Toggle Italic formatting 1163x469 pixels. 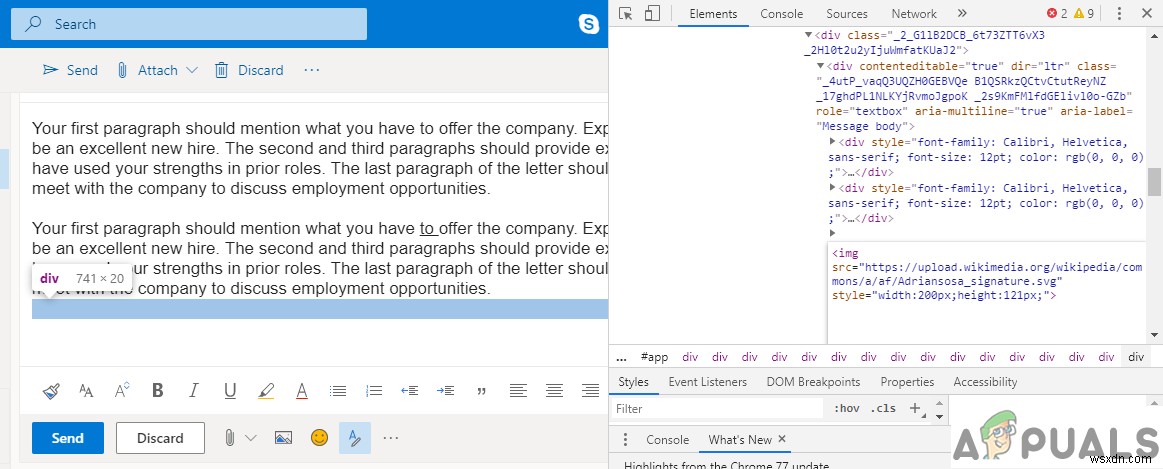(194, 390)
